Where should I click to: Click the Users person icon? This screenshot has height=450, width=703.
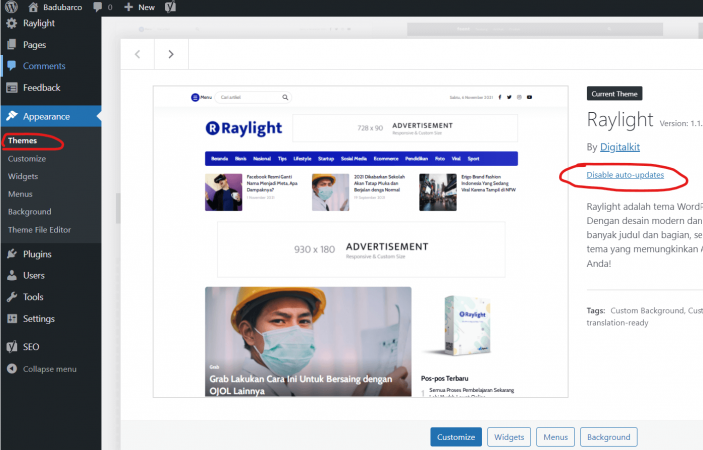12,275
